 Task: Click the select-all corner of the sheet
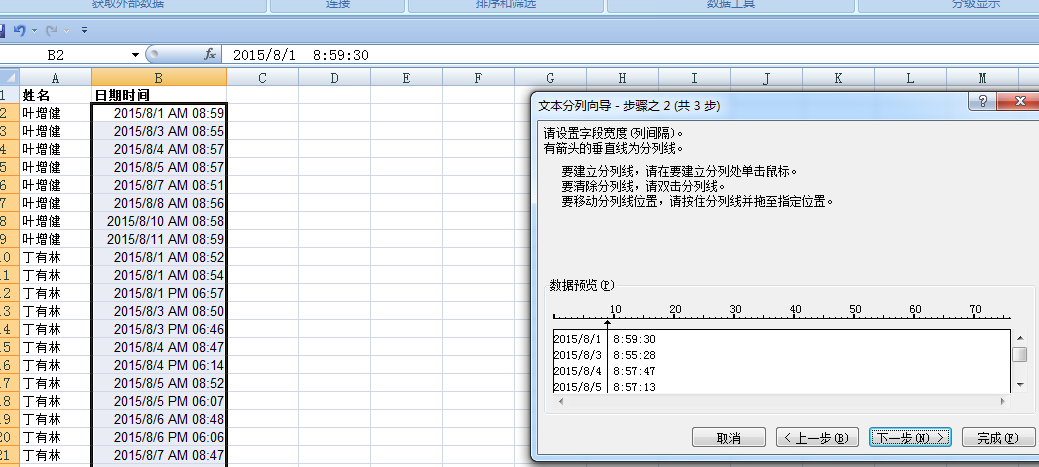tap(9, 78)
